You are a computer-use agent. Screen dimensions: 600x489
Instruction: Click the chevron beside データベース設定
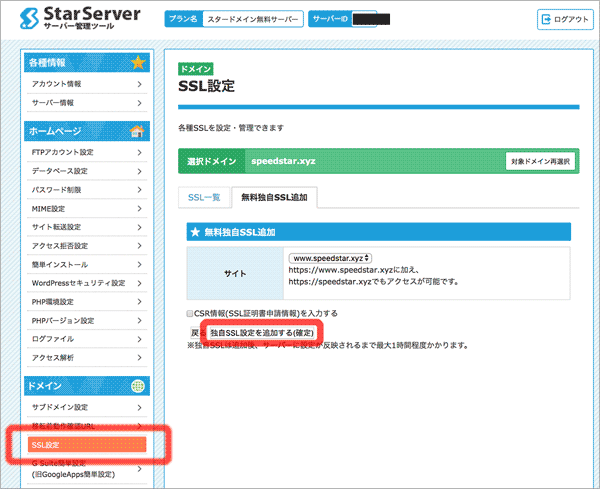(140, 171)
